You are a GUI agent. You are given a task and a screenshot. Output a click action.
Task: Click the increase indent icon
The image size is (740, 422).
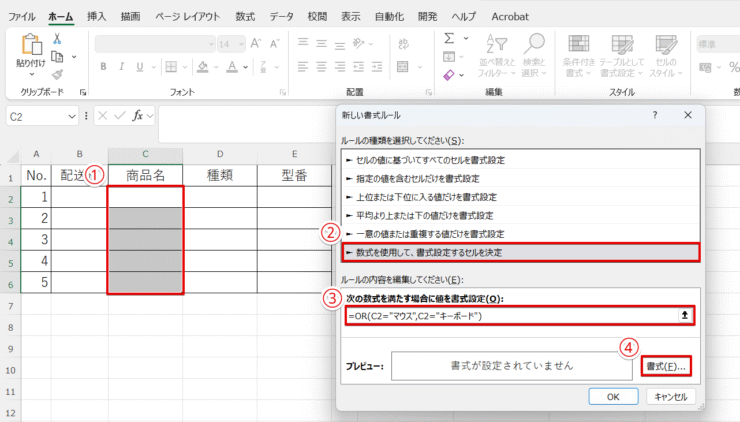pos(377,67)
